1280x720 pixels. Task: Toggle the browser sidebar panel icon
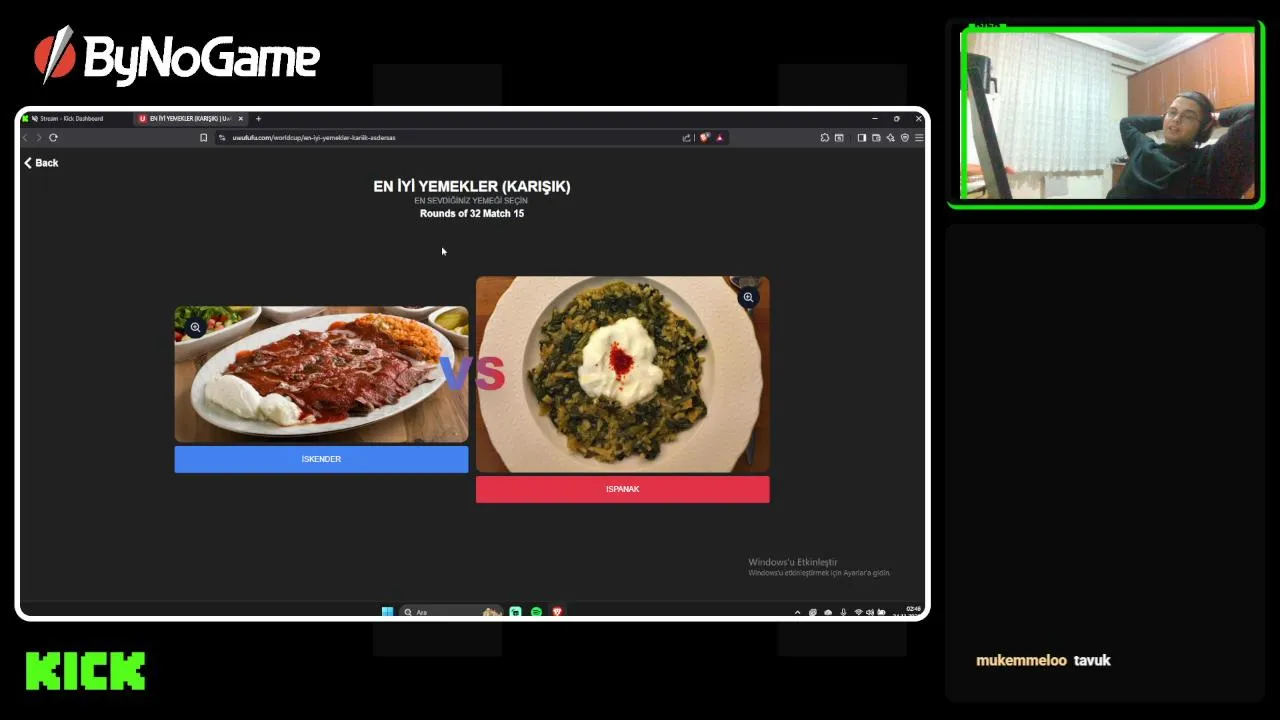click(x=861, y=138)
